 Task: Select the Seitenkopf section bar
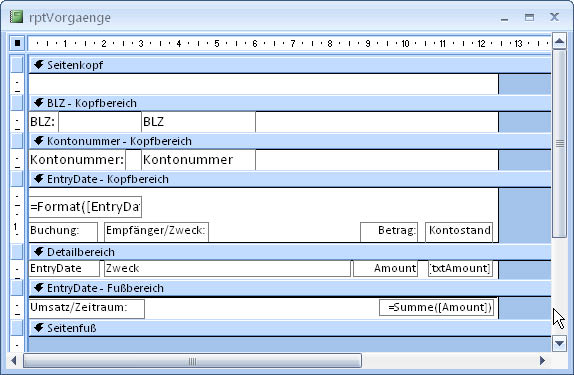click(290, 65)
